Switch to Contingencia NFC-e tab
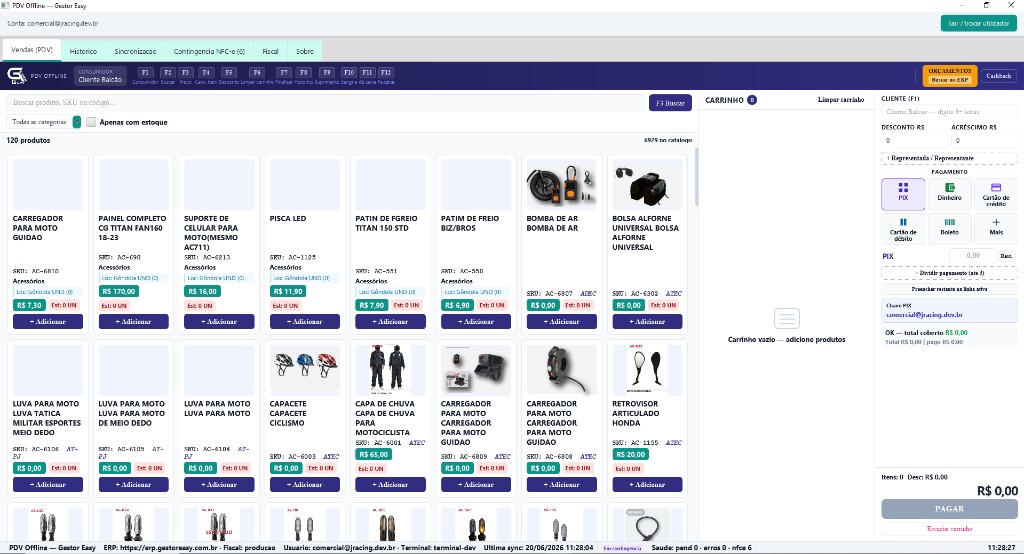Image resolution: width=1024 pixels, height=554 pixels. coord(209,51)
